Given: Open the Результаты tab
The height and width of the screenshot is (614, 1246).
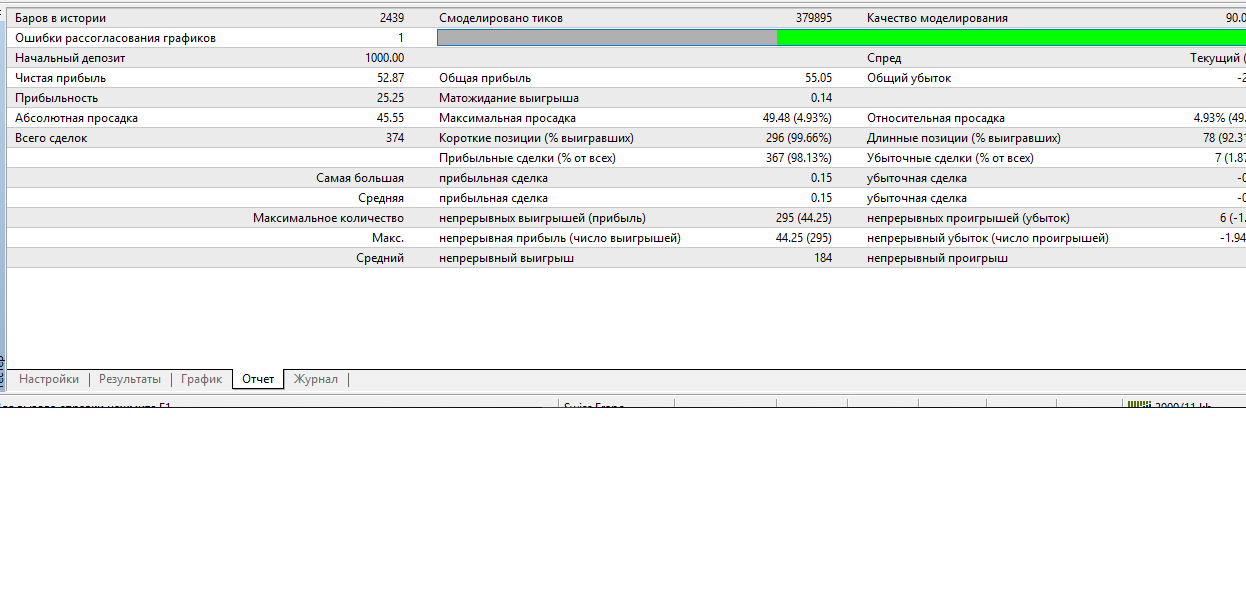Looking at the screenshot, I should point(130,379).
